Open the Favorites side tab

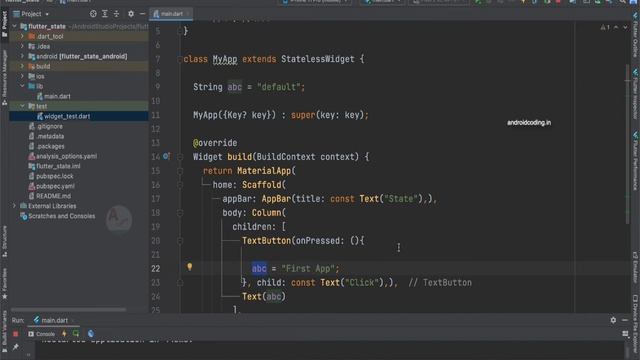click(x=4, y=284)
